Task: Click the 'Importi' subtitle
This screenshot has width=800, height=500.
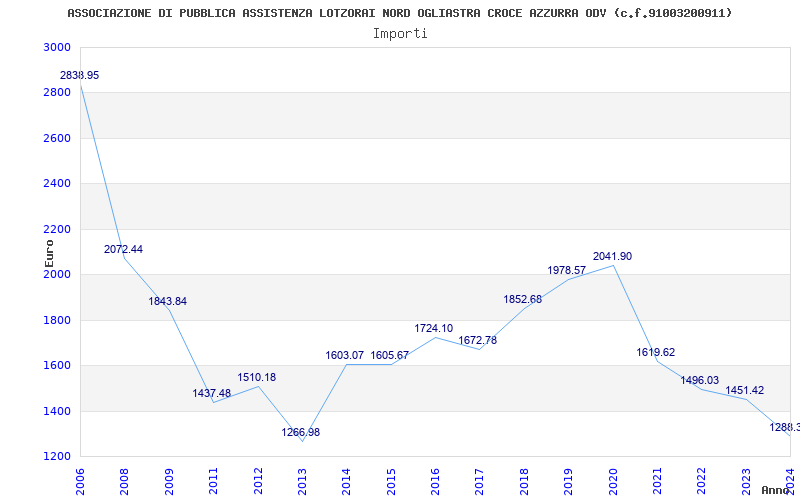Action: pos(400,34)
